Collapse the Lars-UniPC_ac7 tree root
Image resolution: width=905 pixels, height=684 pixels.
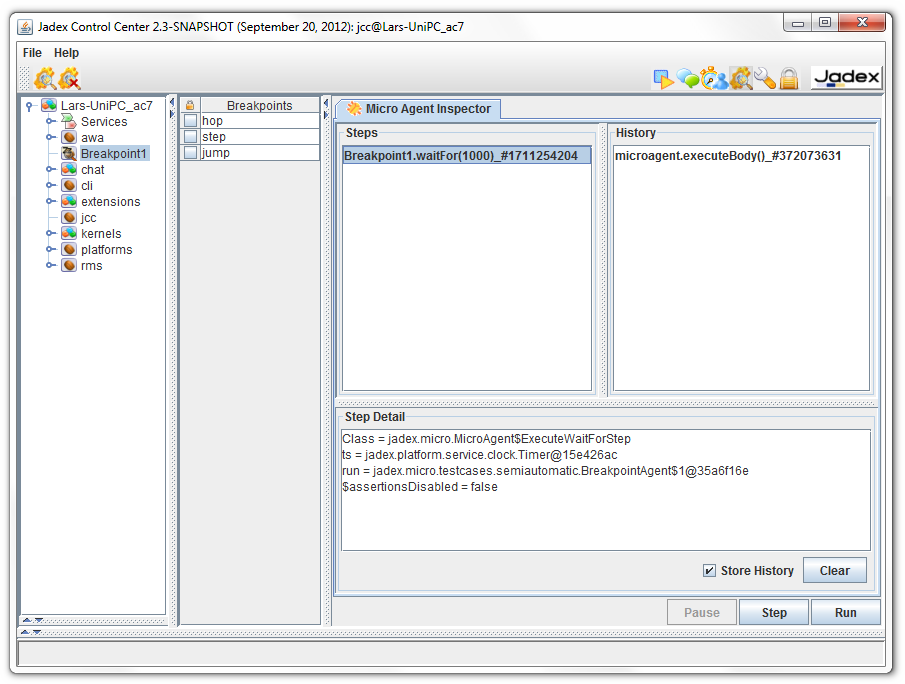[x=29, y=105]
